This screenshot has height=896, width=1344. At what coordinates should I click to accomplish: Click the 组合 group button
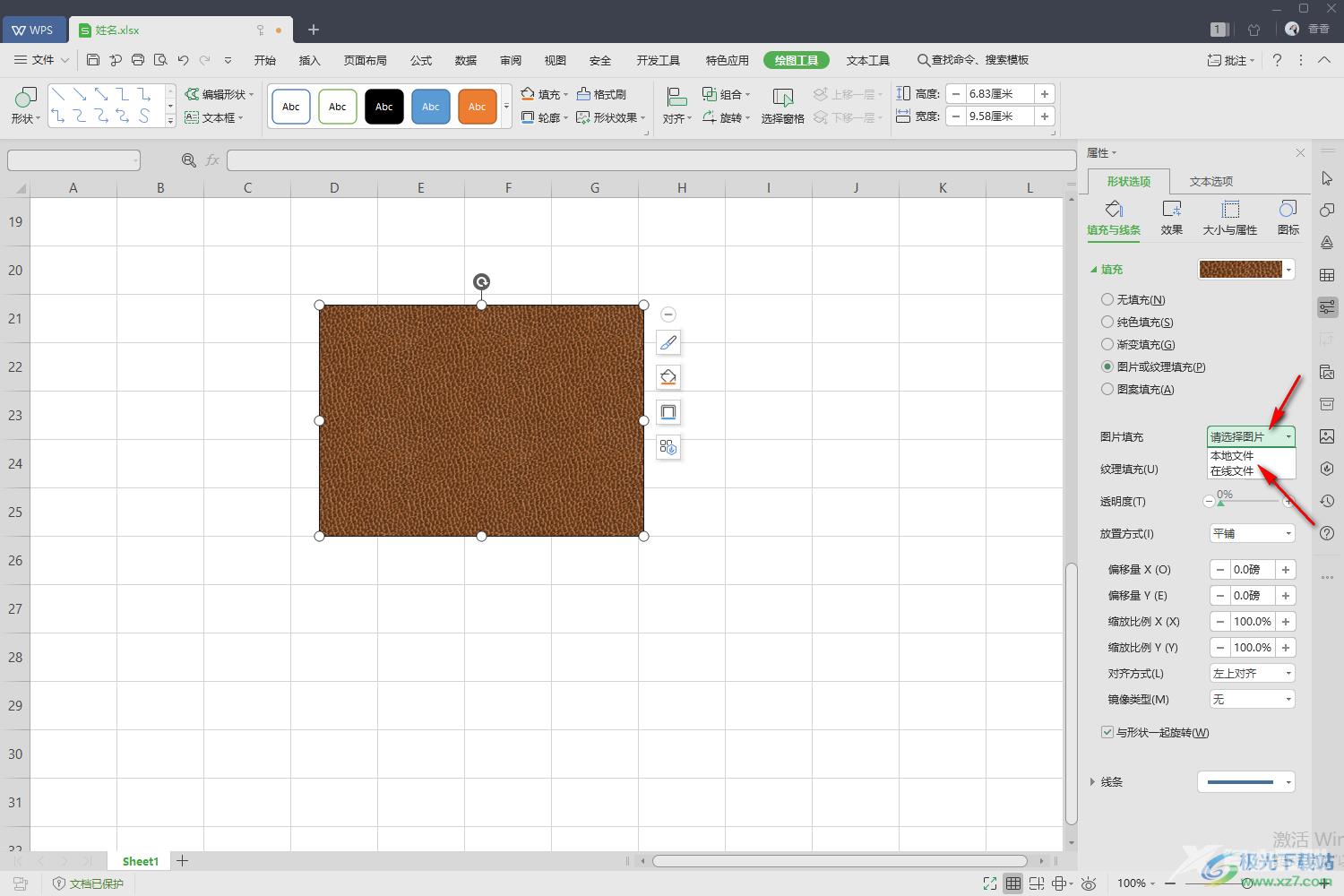[x=726, y=94]
